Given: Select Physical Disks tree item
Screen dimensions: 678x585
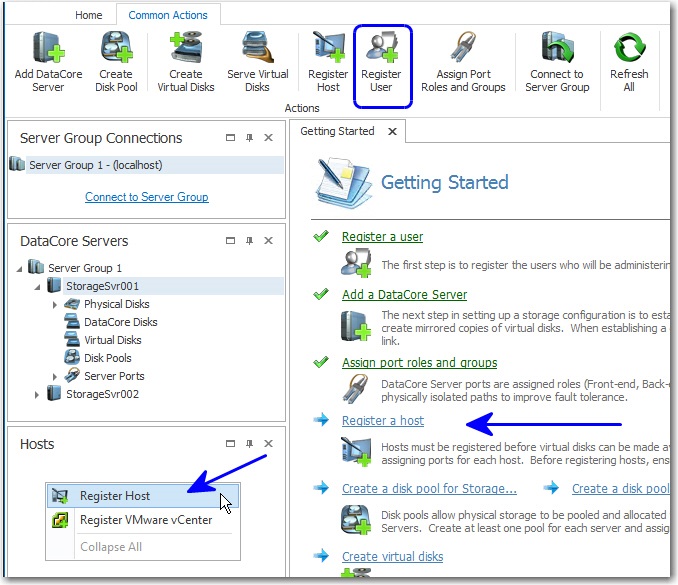Looking at the screenshot, I should [117, 304].
